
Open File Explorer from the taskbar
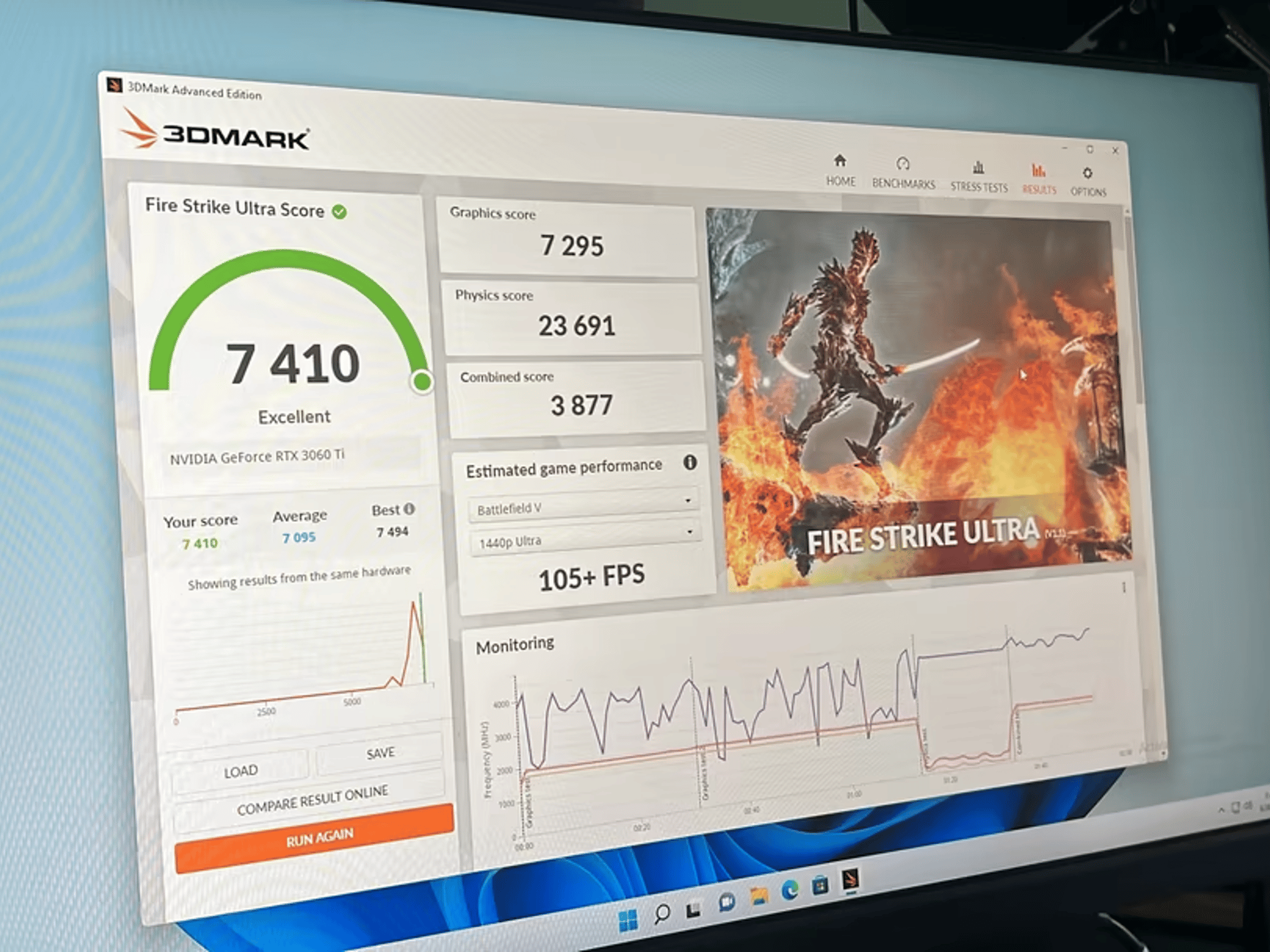[759, 896]
